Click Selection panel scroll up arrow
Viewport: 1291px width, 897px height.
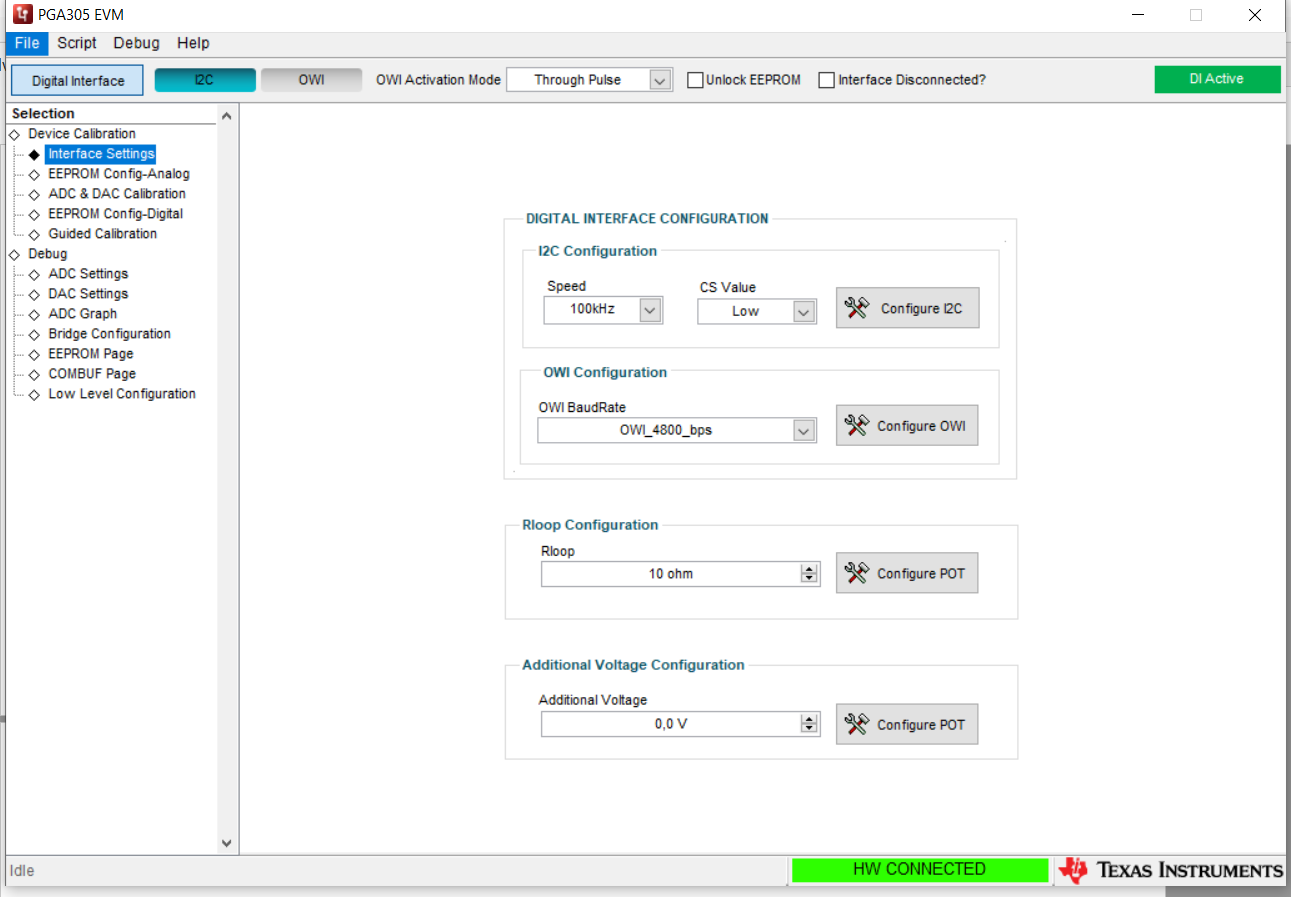(226, 116)
